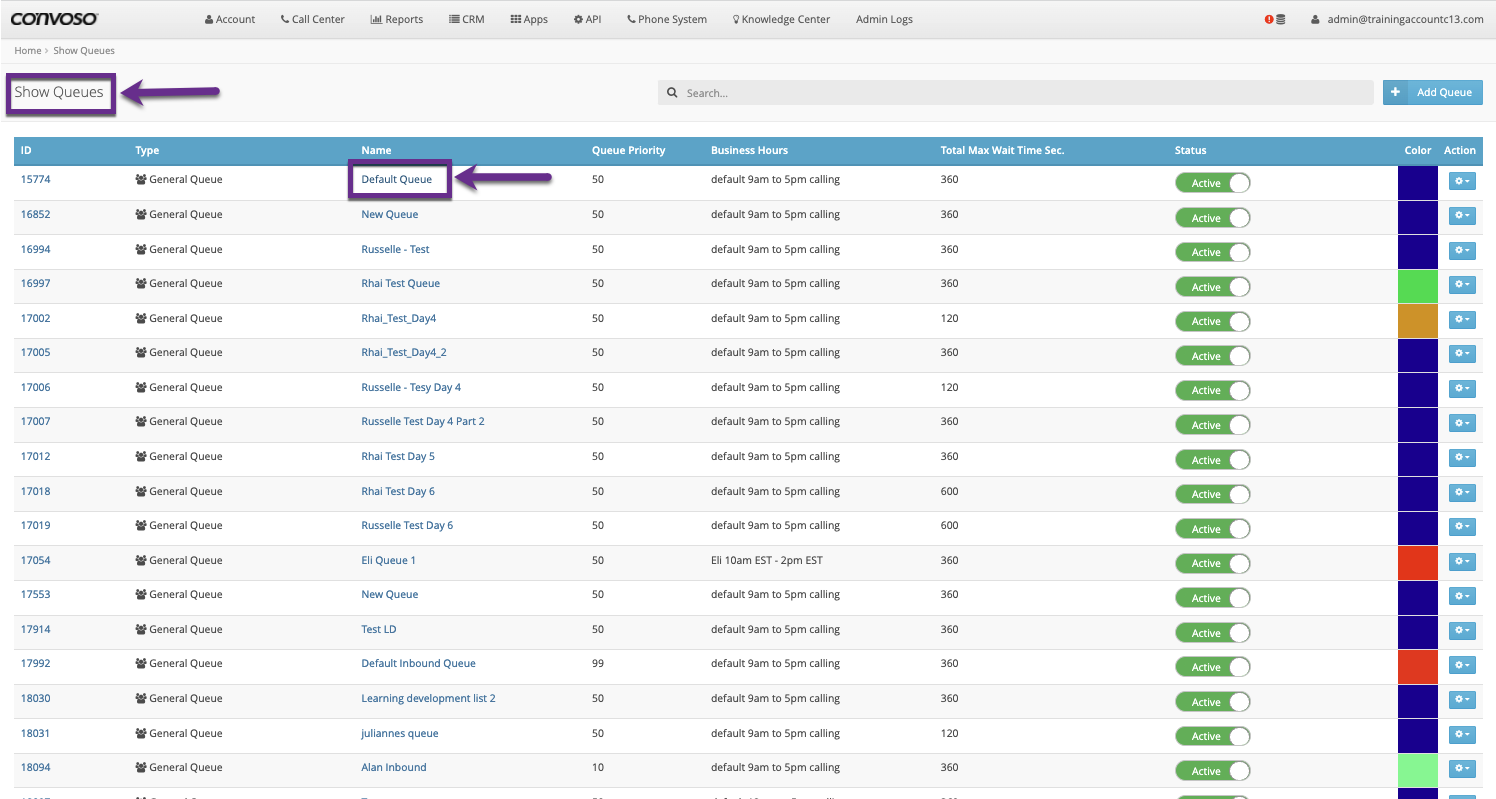The width and height of the screenshot is (1496, 799).
Task: Click the Convoso logo
Action: tap(55, 19)
